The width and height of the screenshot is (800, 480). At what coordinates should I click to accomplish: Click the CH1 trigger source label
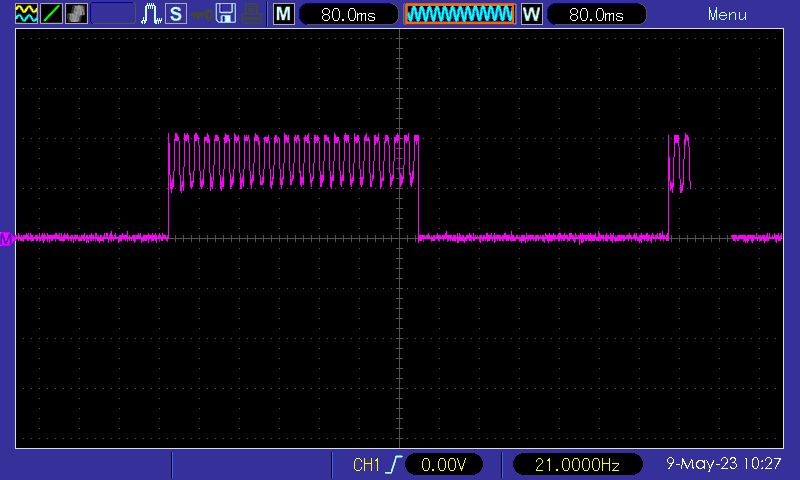click(x=367, y=465)
